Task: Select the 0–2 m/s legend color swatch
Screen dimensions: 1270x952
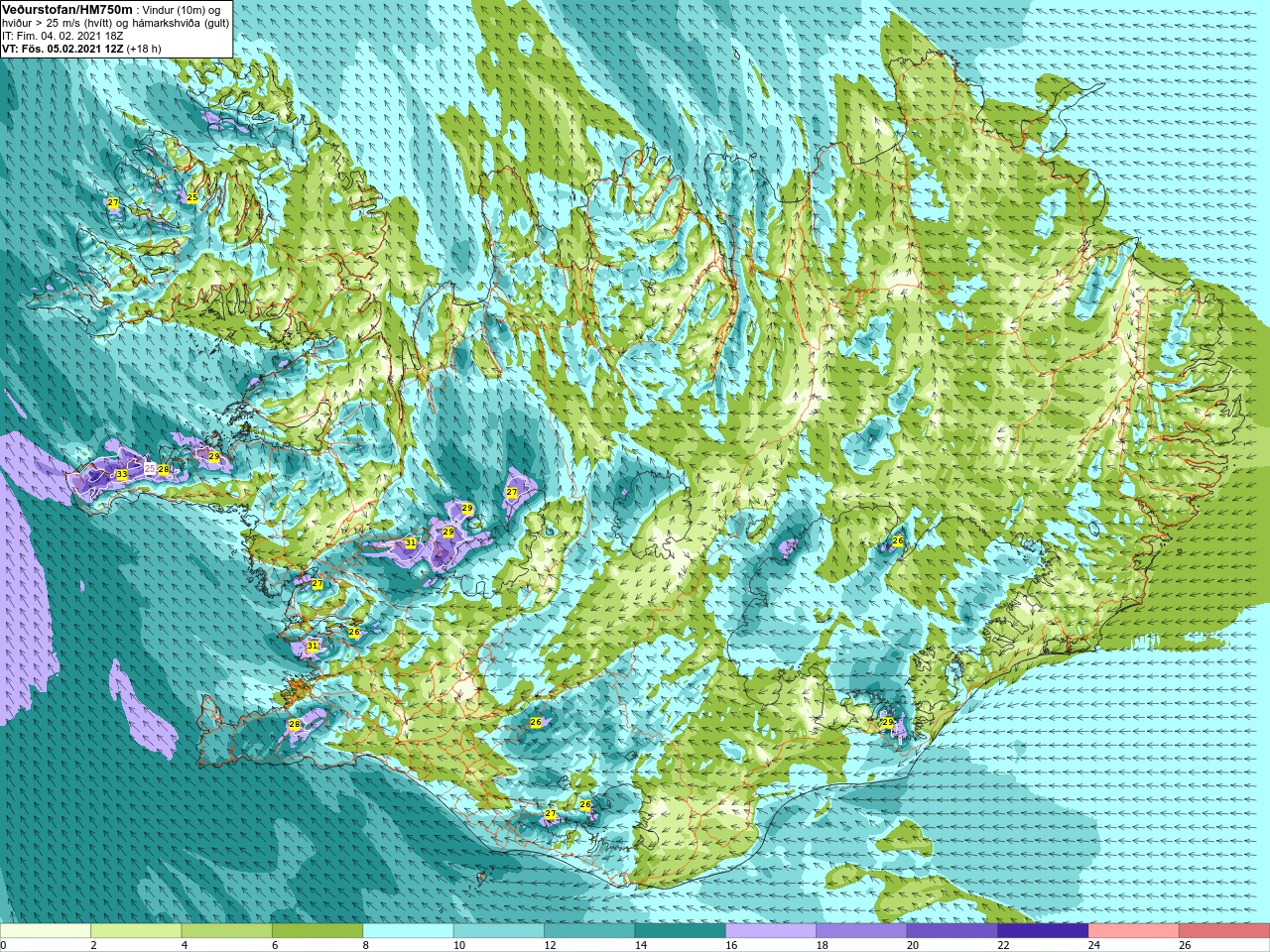Action: tap(46, 931)
